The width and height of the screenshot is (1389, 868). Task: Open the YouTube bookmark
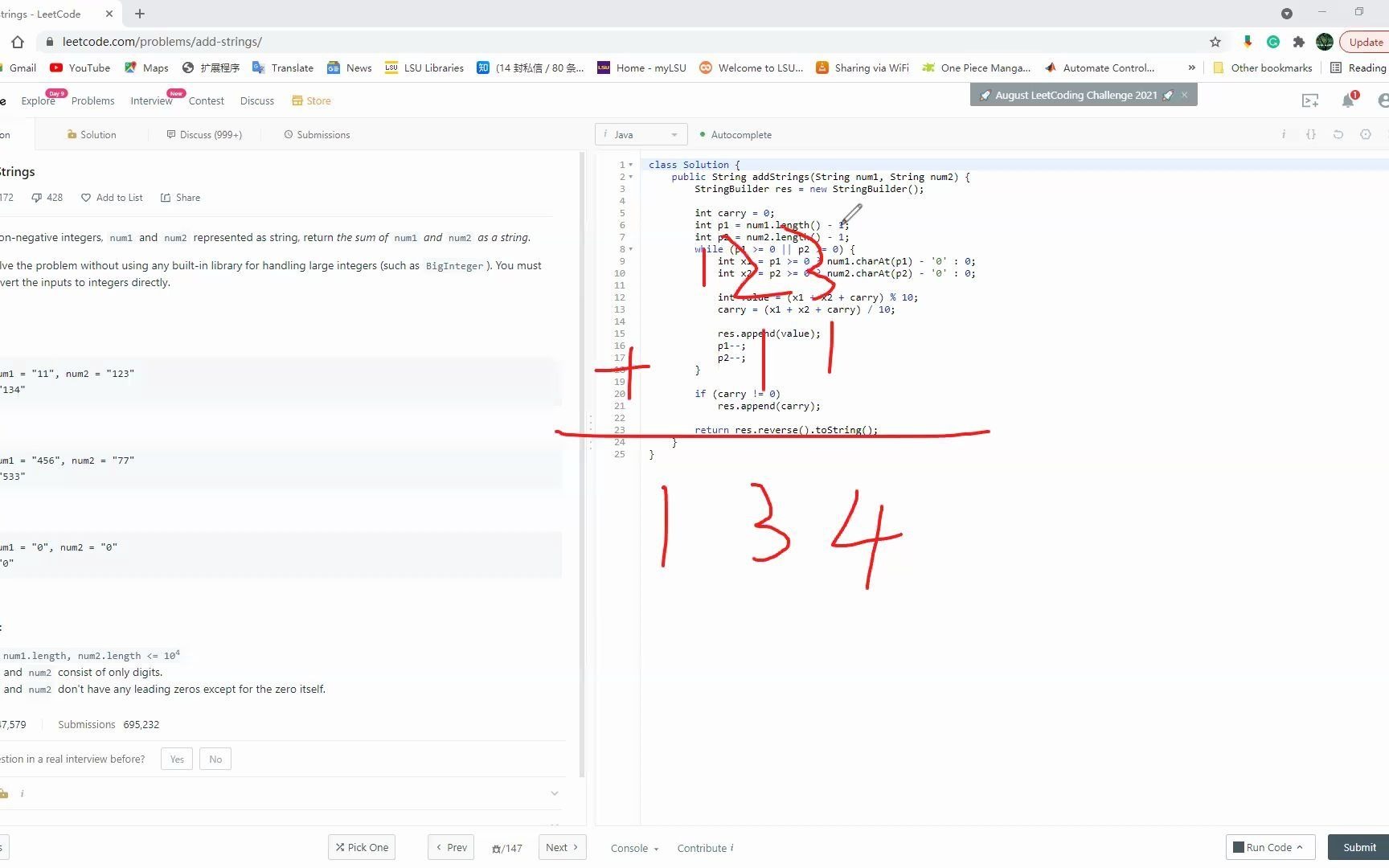80,68
